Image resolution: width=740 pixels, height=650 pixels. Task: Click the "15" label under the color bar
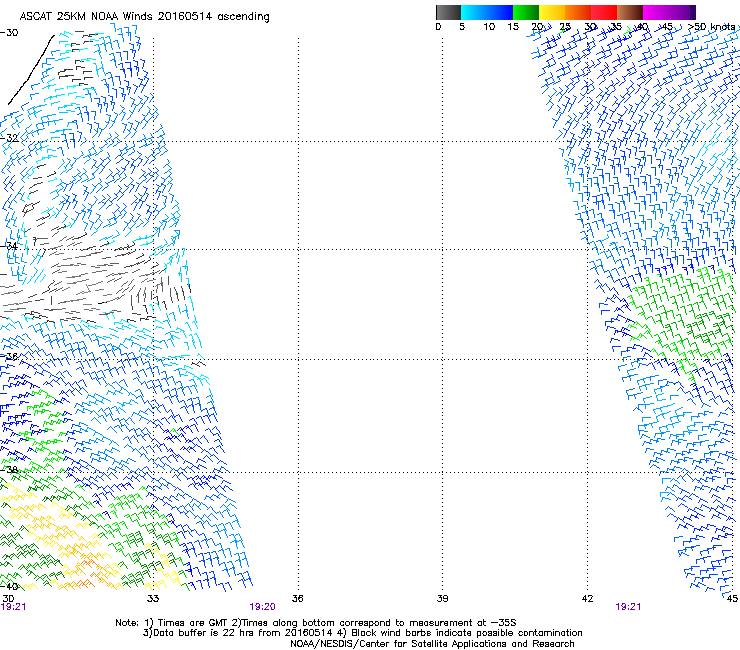[513, 27]
